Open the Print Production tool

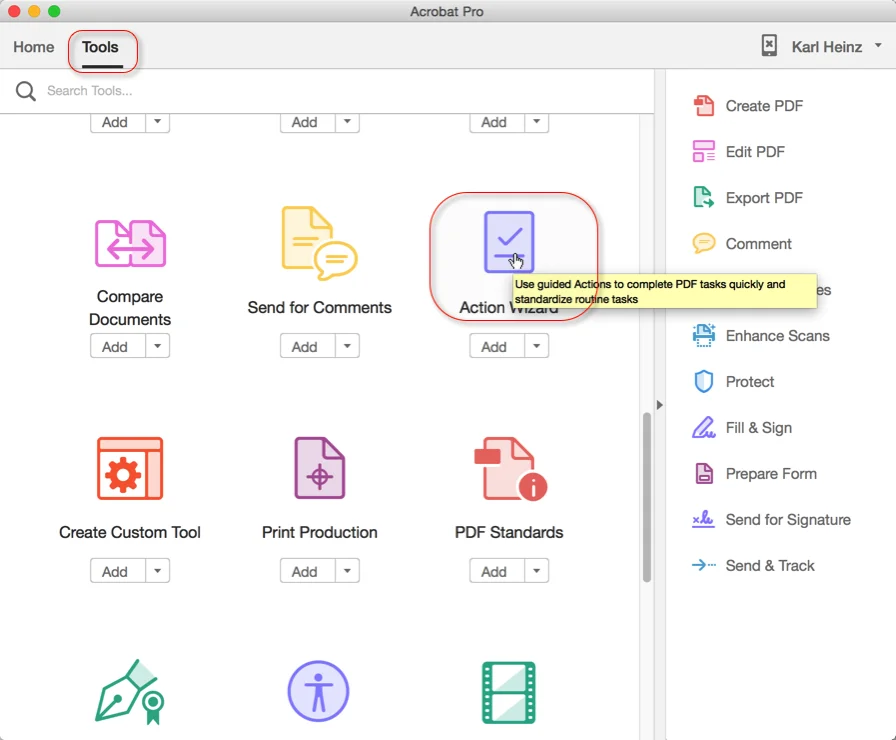318,467
